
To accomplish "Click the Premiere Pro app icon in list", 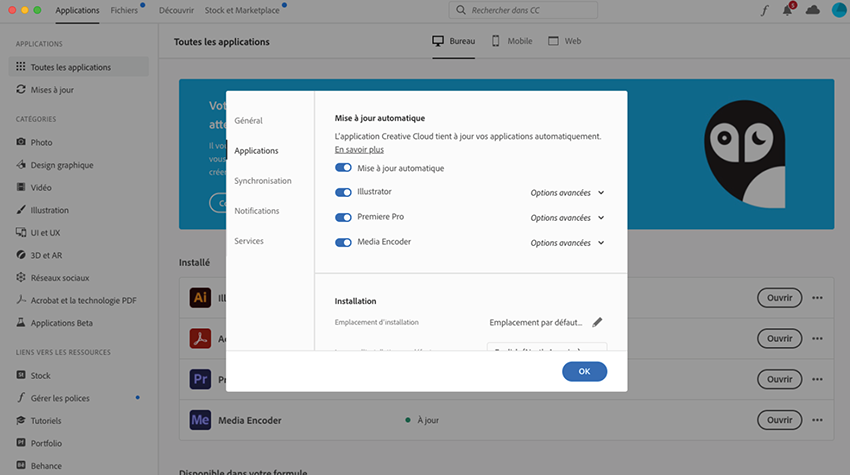I will [x=200, y=379].
